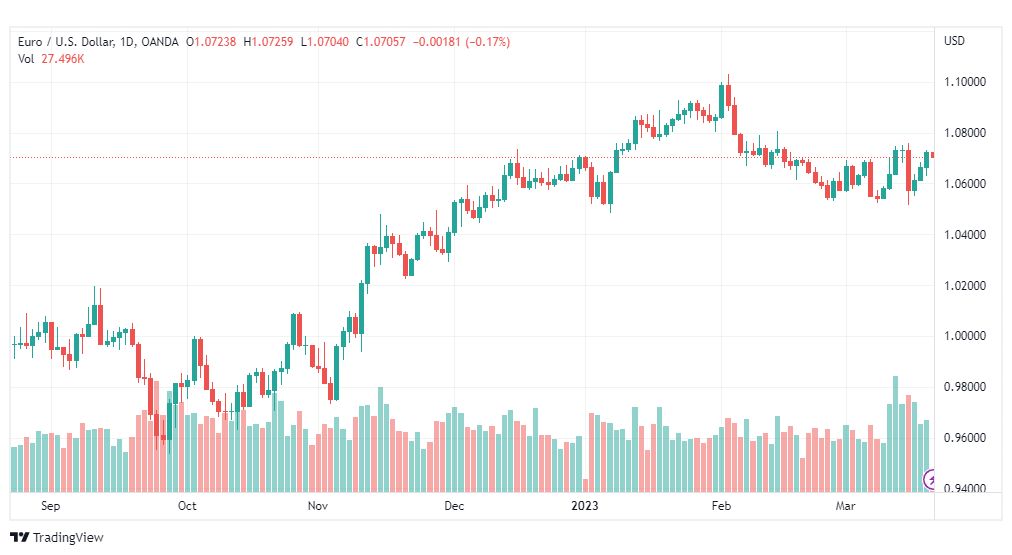Select the Vol 27.496K indicator label
Viewport: 1012px width, 555px height.
pyautogui.click(x=51, y=59)
